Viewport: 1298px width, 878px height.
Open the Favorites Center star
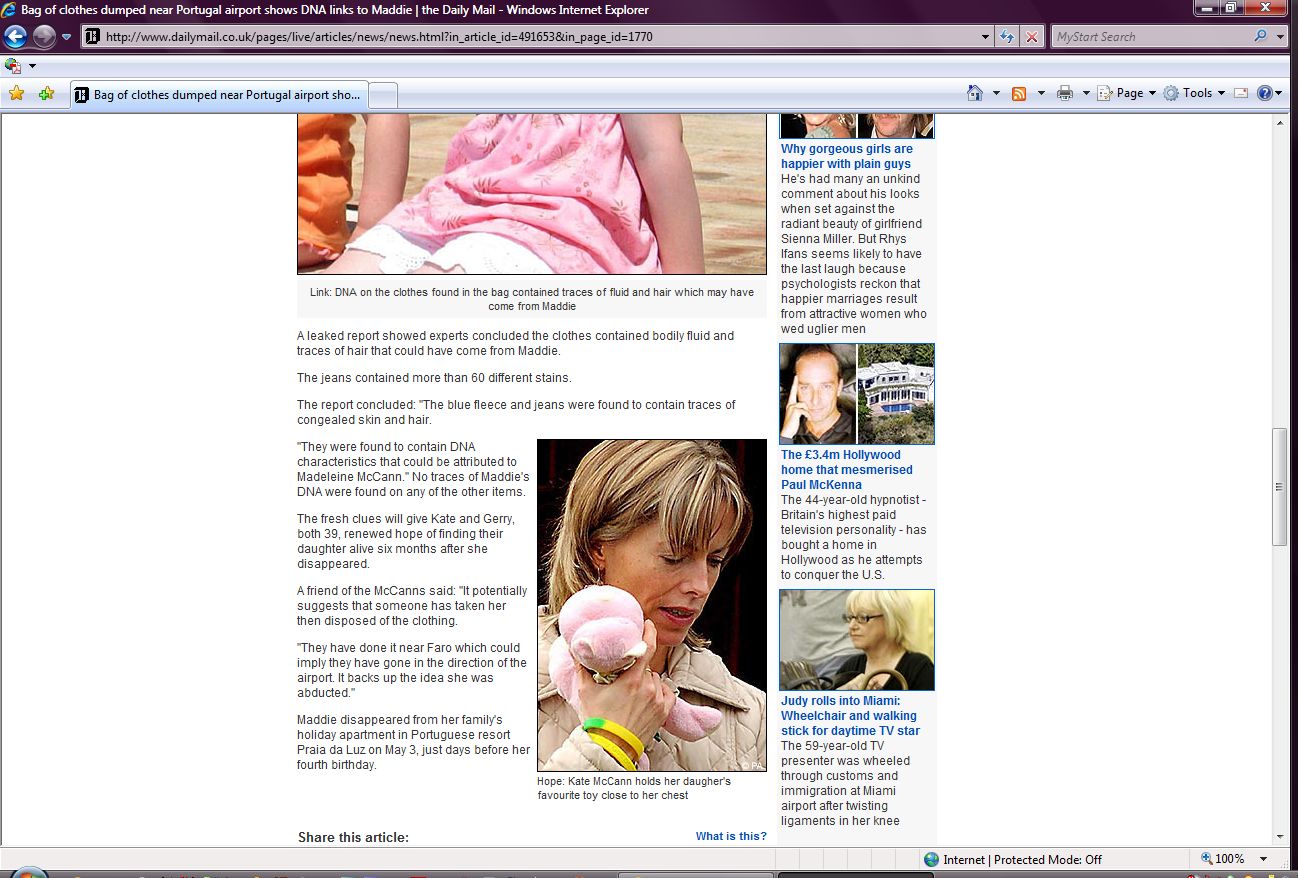tap(16, 94)
